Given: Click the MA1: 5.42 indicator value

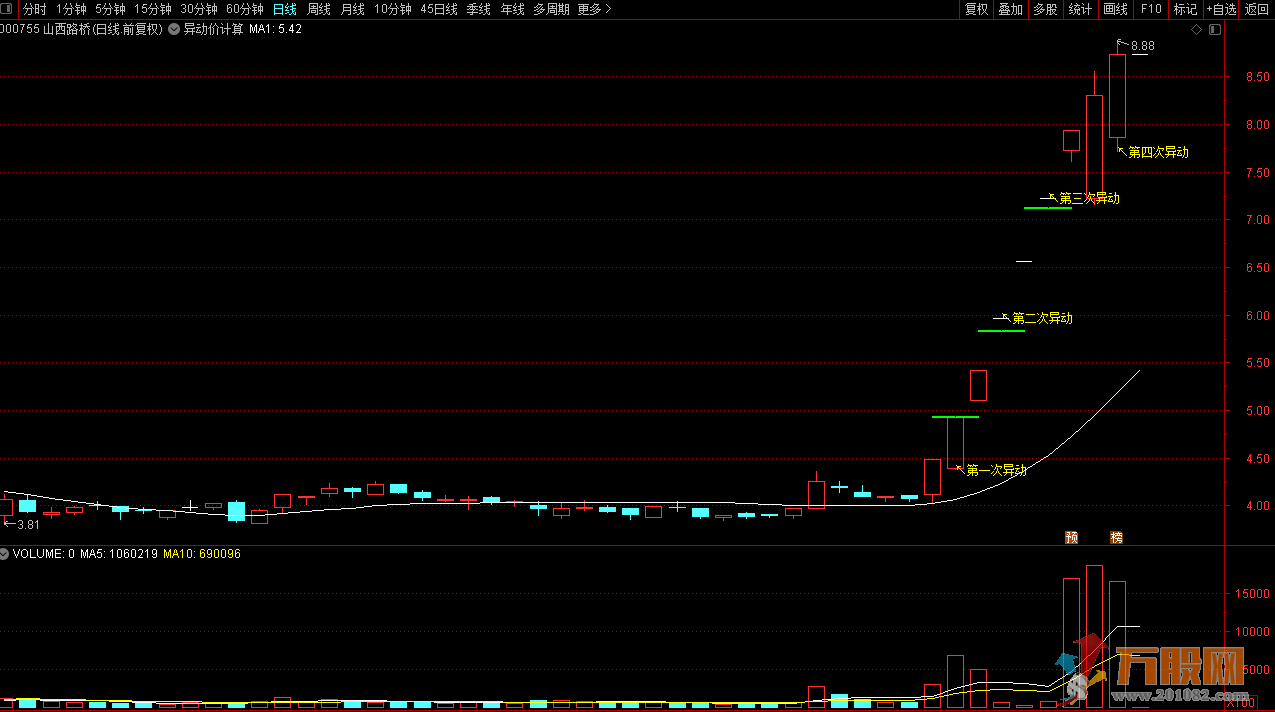Looking at the screenshot, I should [275, 29].
